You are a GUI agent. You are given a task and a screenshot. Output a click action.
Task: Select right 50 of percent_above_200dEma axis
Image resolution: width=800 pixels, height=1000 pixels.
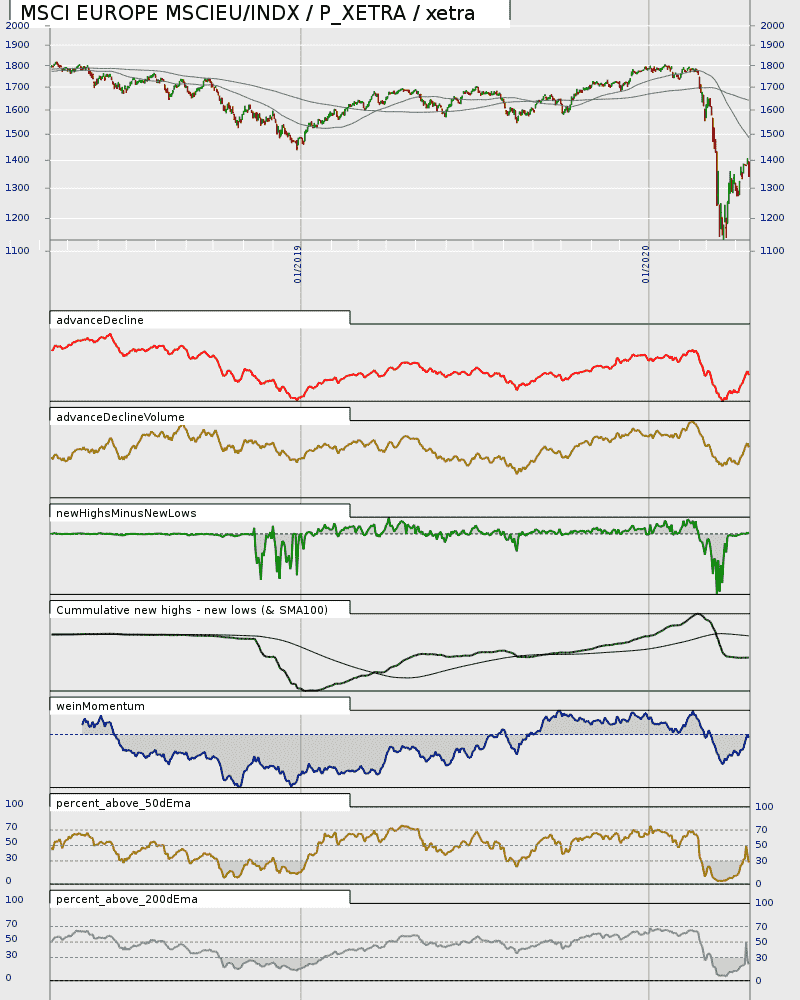pos(762,942)
